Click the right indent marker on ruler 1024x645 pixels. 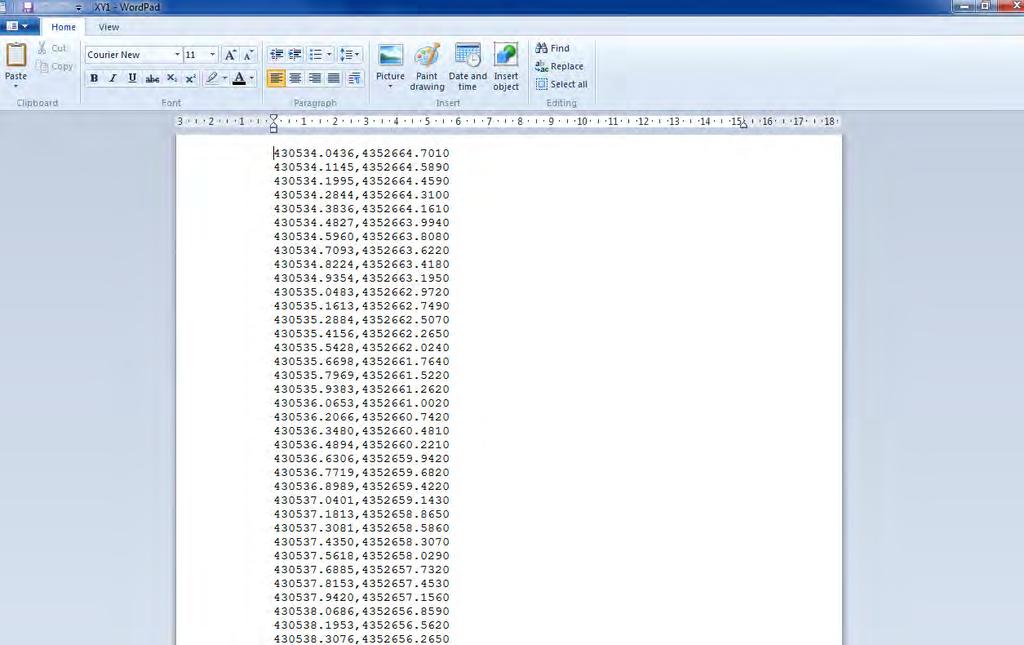(x=743, y=124)
